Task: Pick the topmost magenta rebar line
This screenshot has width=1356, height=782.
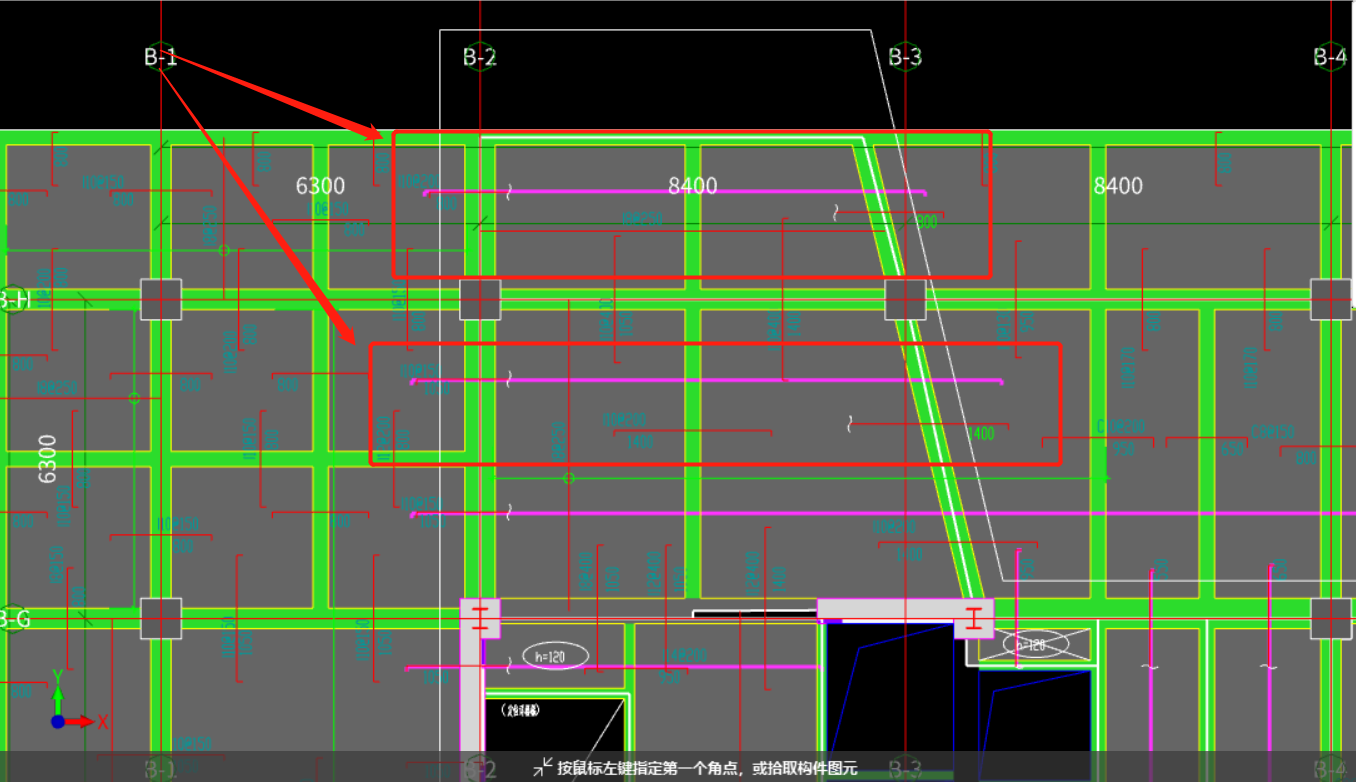Action: pyautogui.click(x=675, y=192)
